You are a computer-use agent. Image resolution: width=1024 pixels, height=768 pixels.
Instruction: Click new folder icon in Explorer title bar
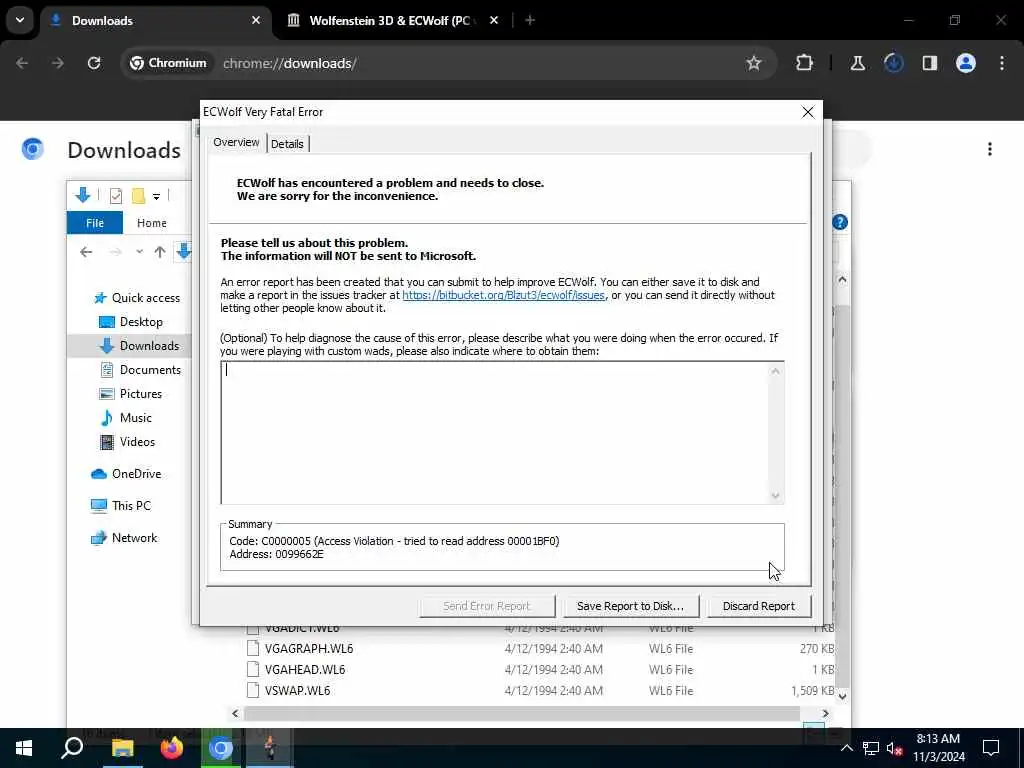[138, 195]
